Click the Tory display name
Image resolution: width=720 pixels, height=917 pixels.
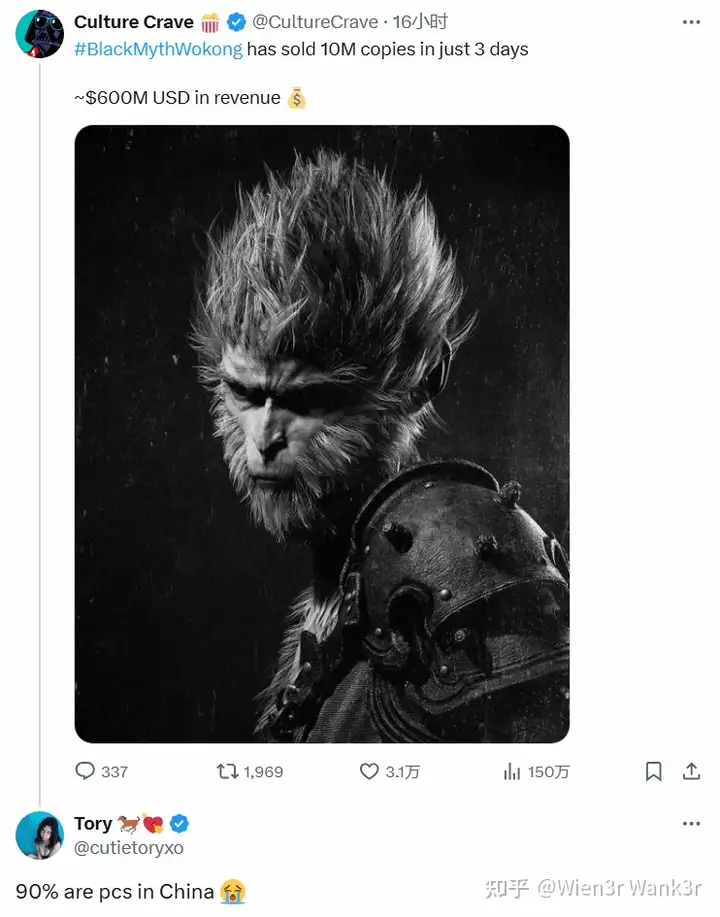(x=93, y=823)
